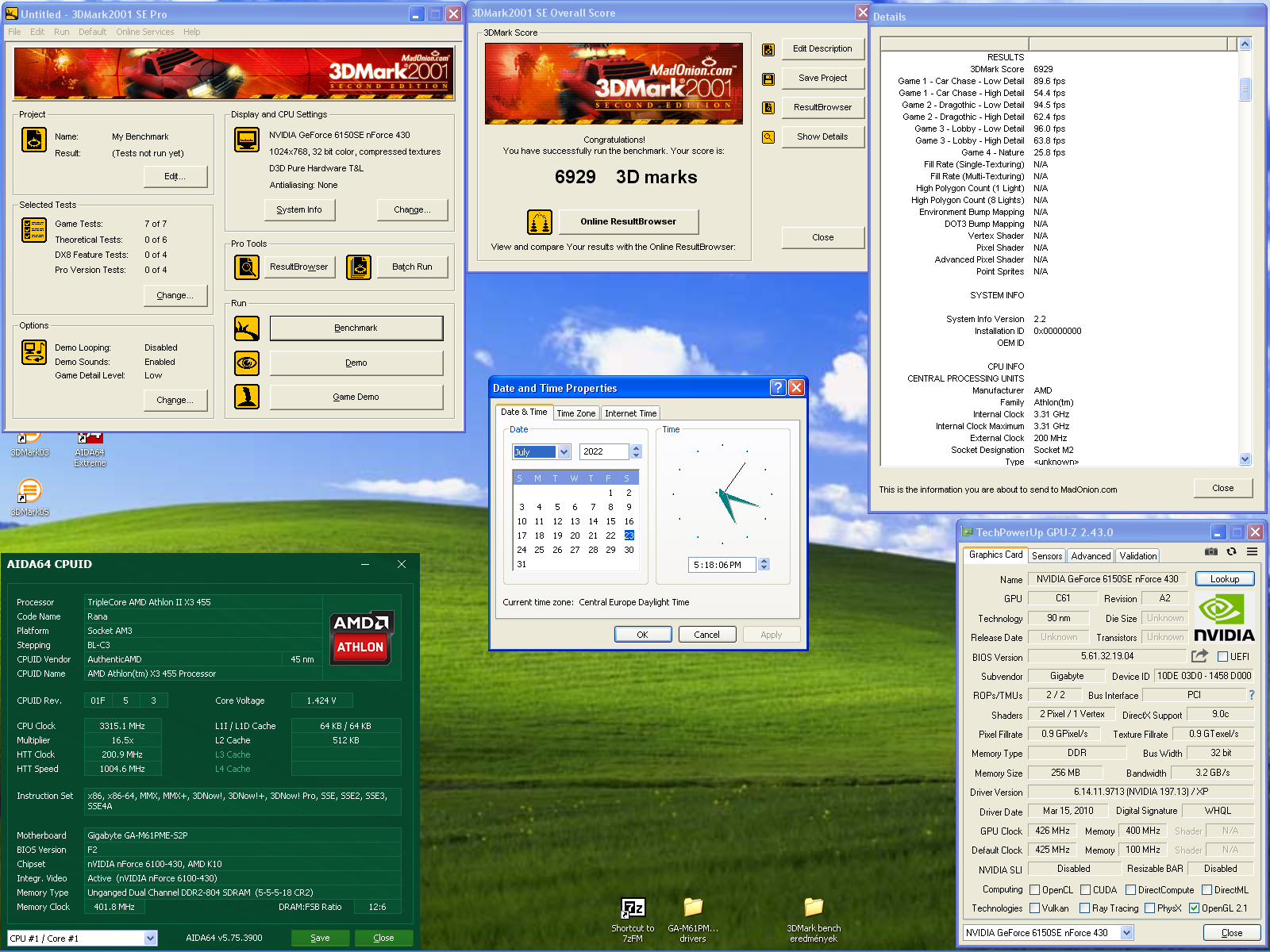Decrease the time with the spinner down arrow
The height and width of the screenshot is (952, 1270).
764,567
